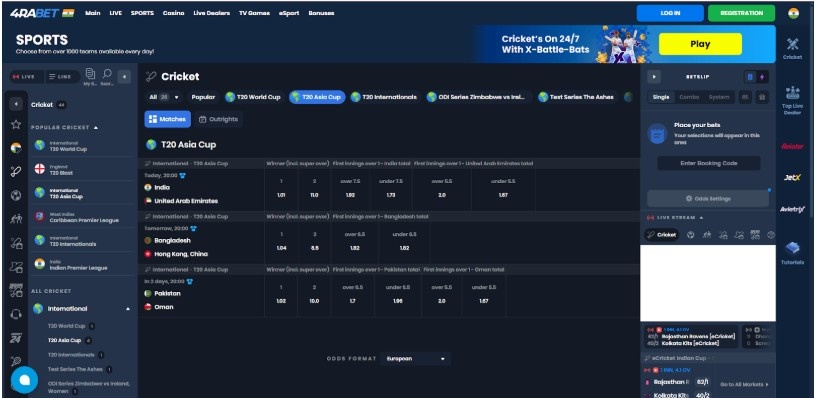The height and width of the screenshot is (398, 815).
Task: Select kabaddi icon in live stream filter
Action: click(706, 235)
